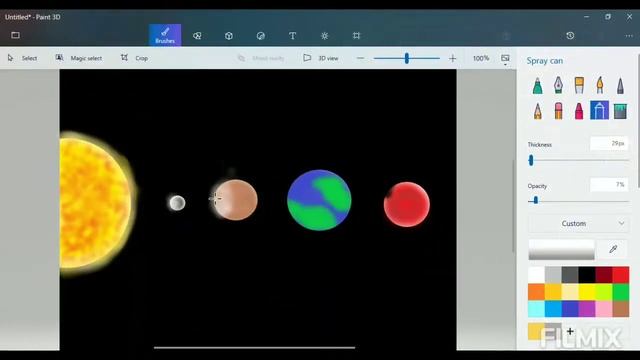Click the zoom level slider handle
640x360 pixels.
(407, 58)
